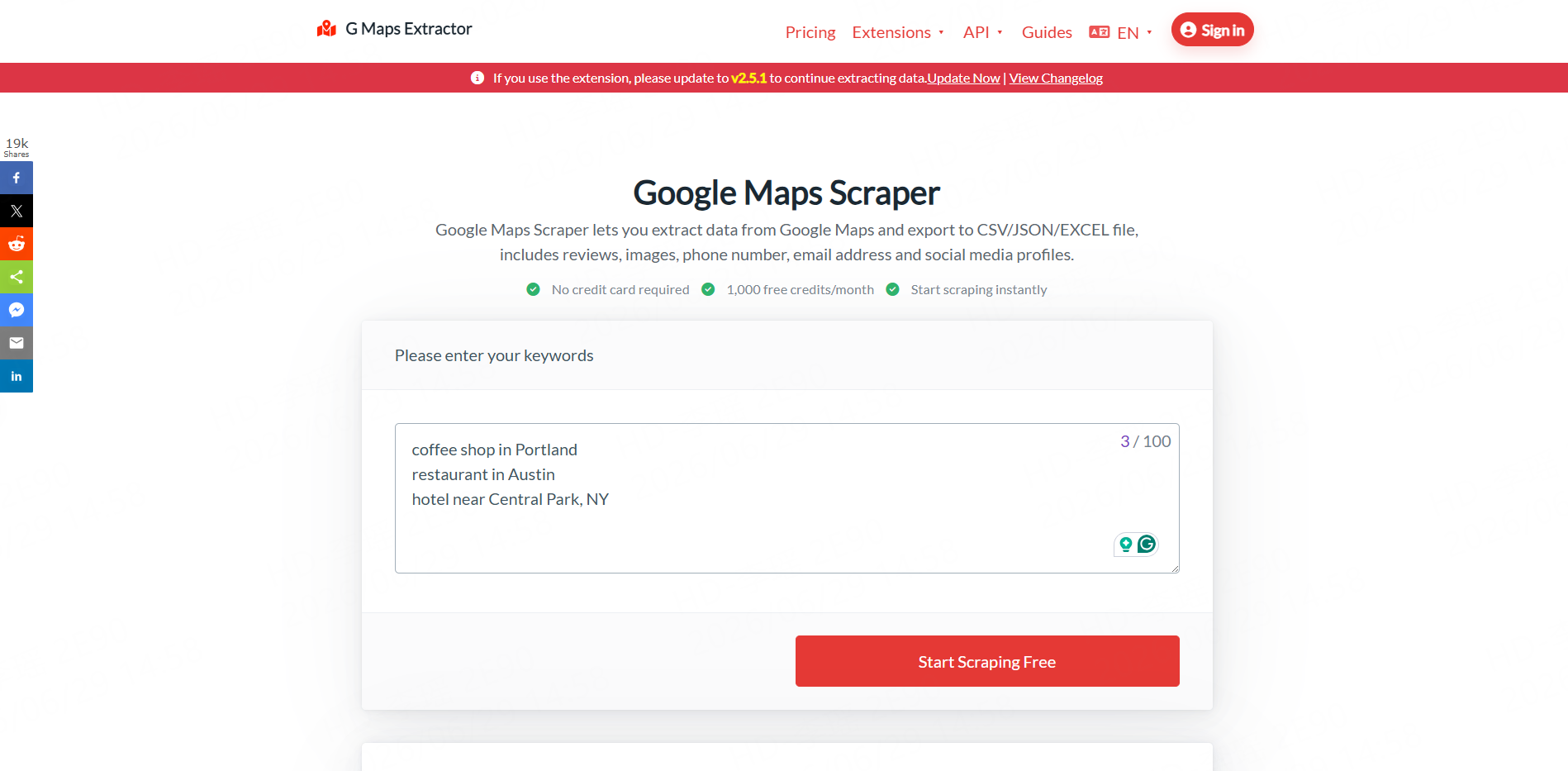Share via Messenger sidebar icon
This screenshot has width=1568, height=771.
pos(17,310)
